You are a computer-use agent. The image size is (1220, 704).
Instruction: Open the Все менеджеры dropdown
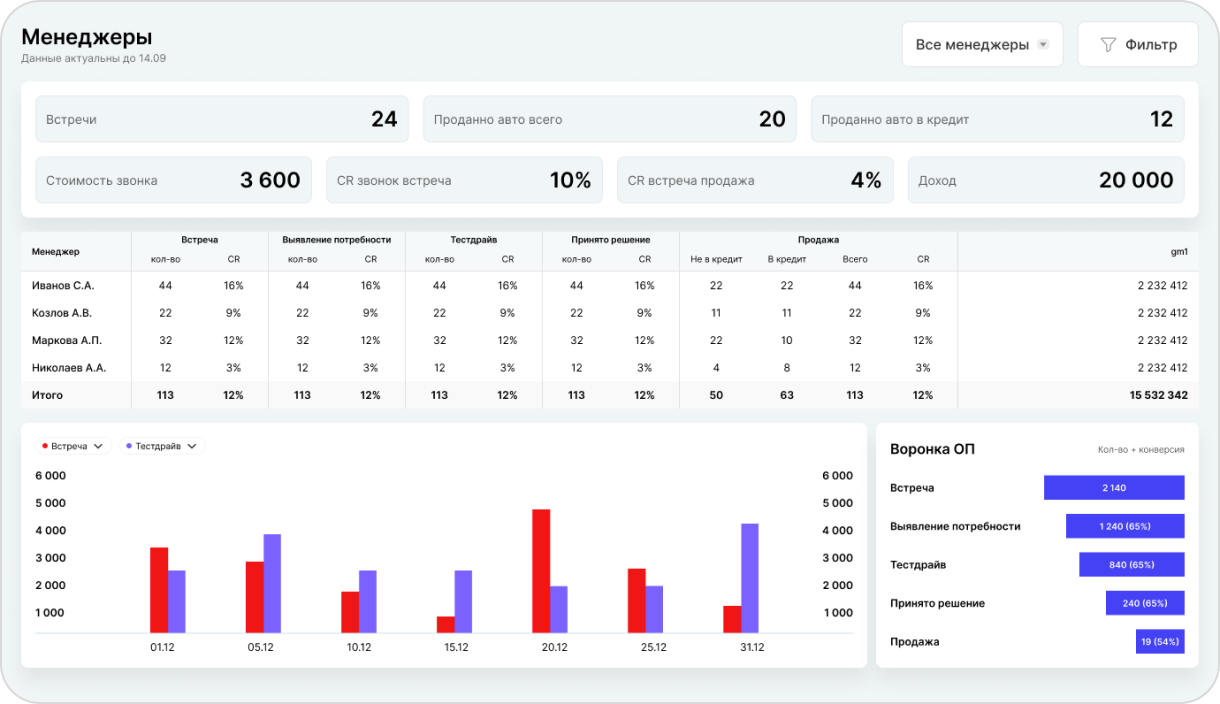pos(981,45)
